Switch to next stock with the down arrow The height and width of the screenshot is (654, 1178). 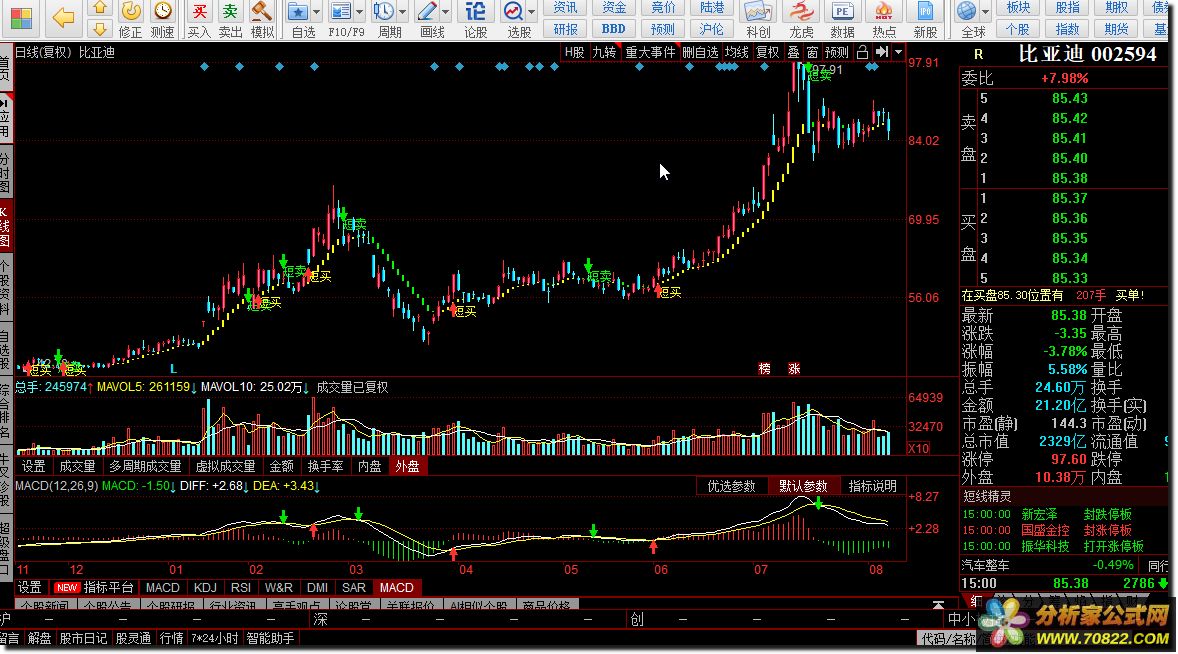coord(99,29)
